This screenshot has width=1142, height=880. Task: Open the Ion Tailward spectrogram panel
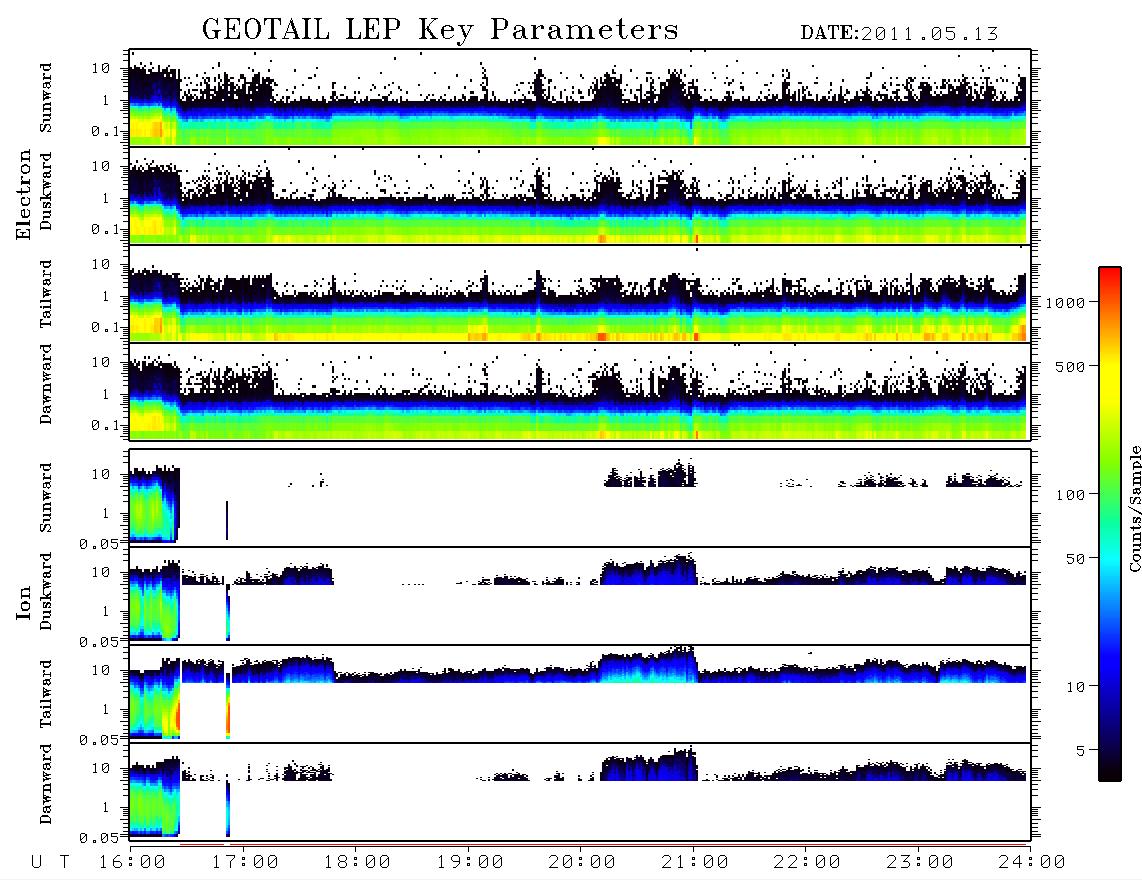(x=580, y=694)
